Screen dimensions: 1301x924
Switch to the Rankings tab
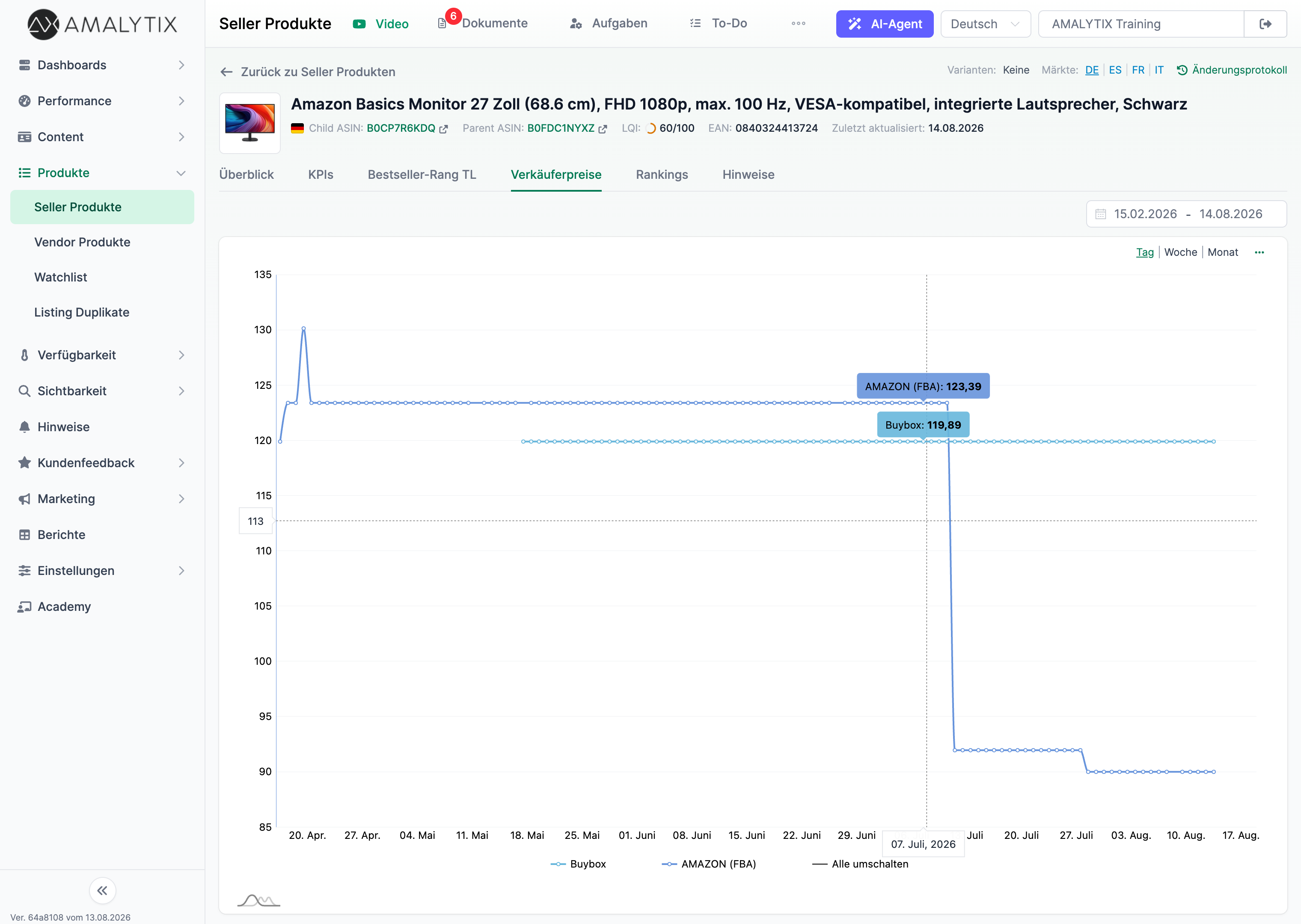pos(662,175)
